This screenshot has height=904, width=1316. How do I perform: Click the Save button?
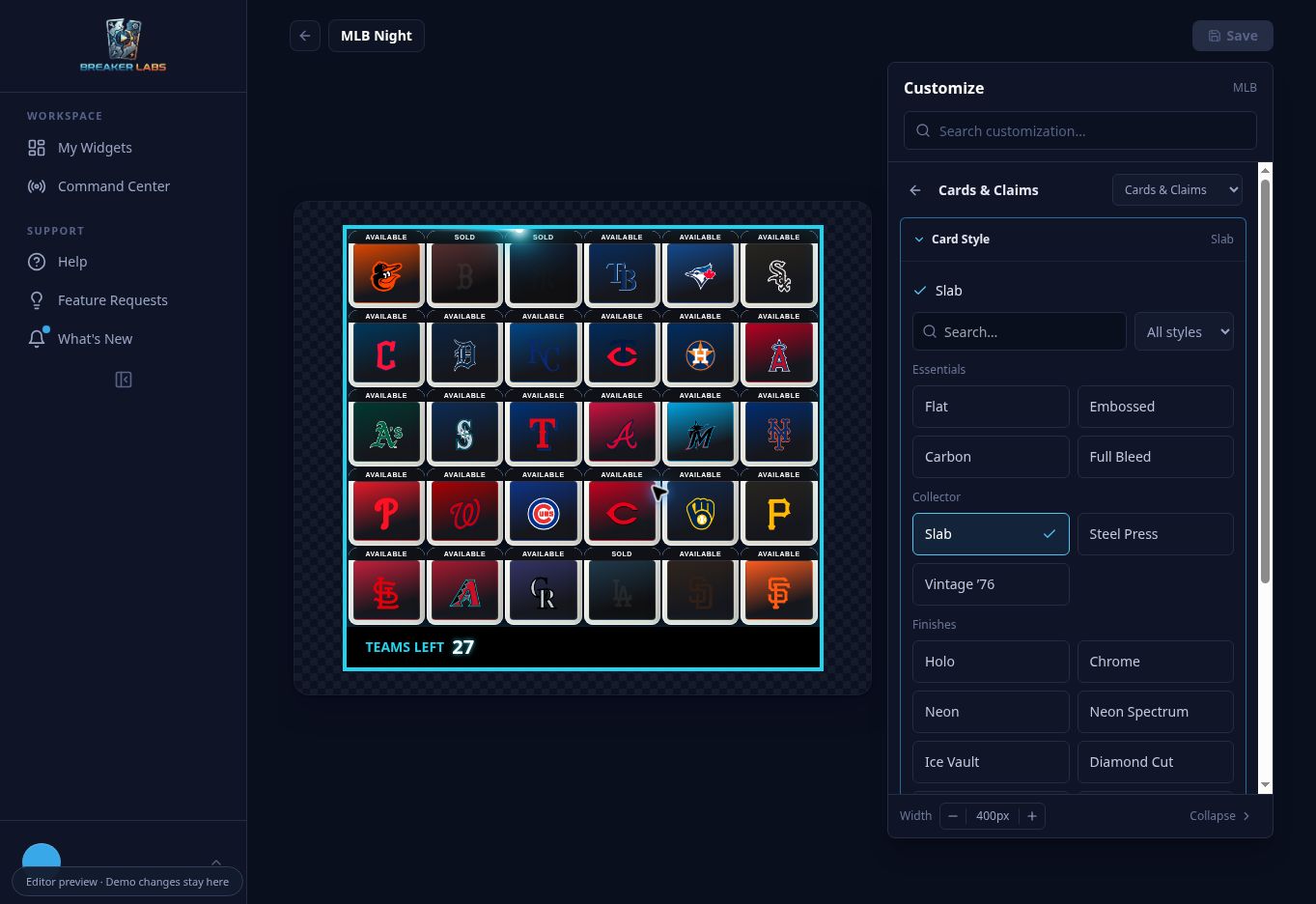pyautogui.click(x=1233, y=36)
